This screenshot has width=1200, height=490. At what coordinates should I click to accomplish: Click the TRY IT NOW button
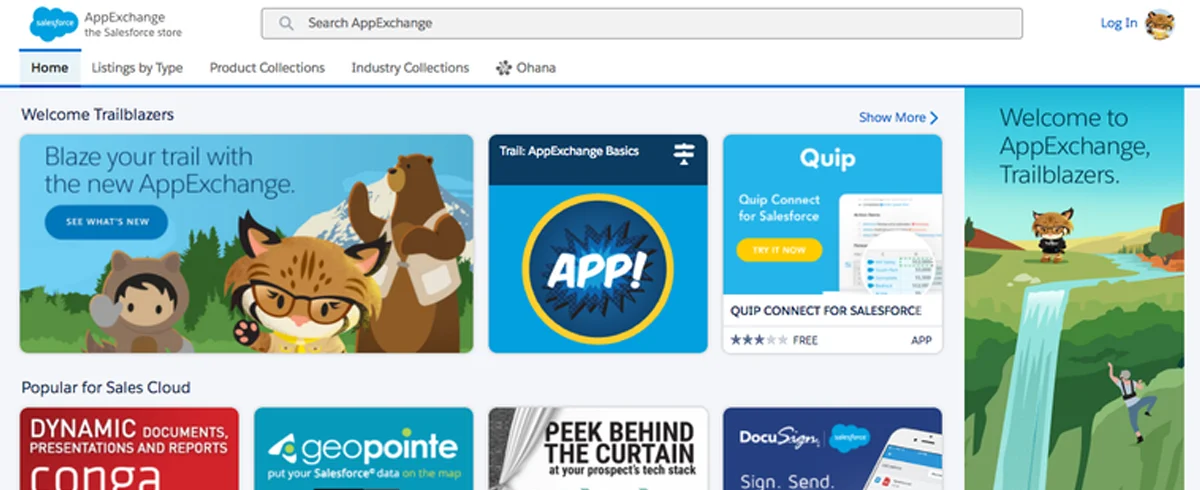click(779, 250)
